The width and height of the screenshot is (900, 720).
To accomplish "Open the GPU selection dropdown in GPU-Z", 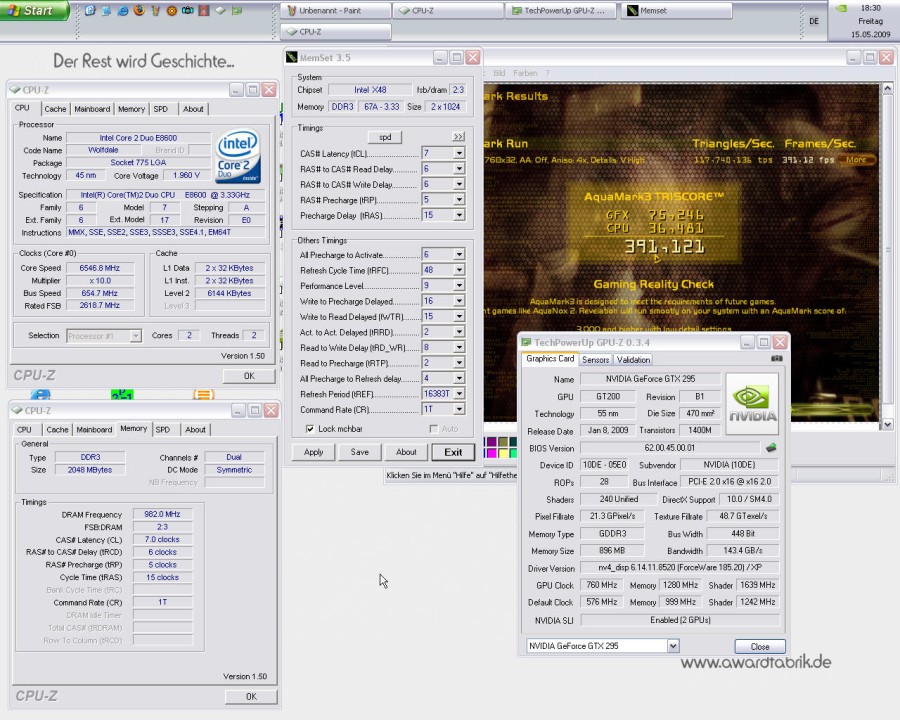I will tap(673, 646).
